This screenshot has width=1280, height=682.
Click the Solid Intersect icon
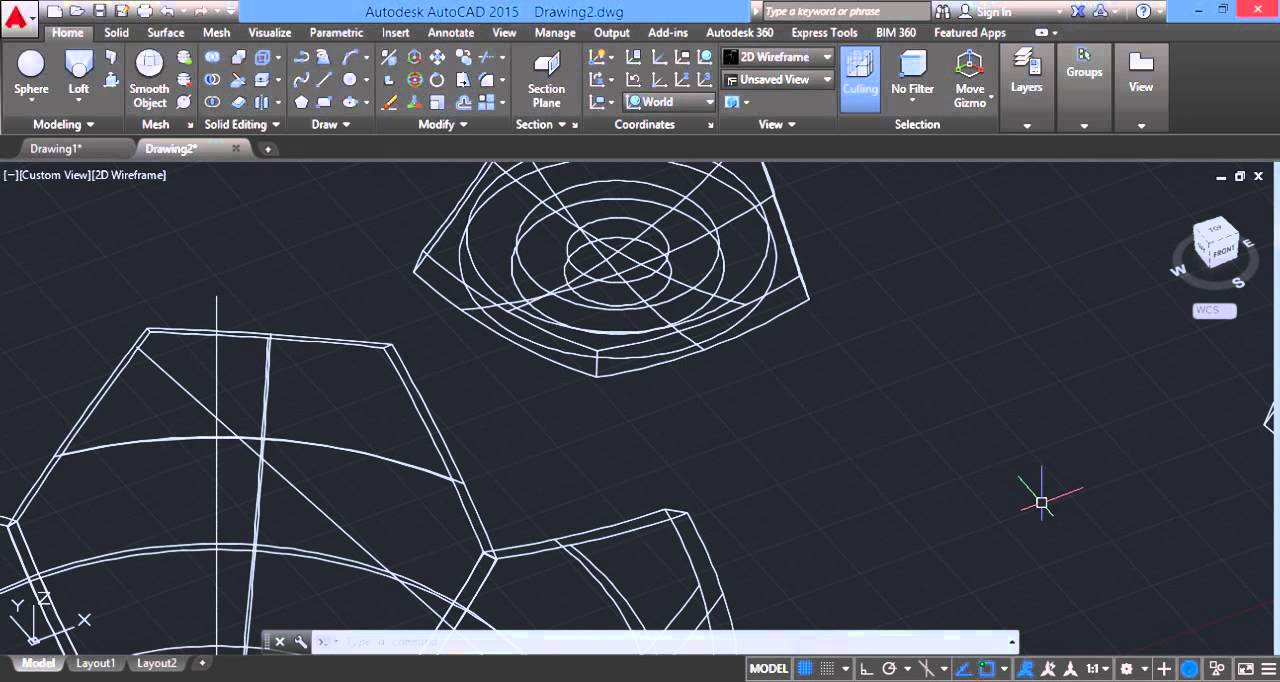pos(213,102)
